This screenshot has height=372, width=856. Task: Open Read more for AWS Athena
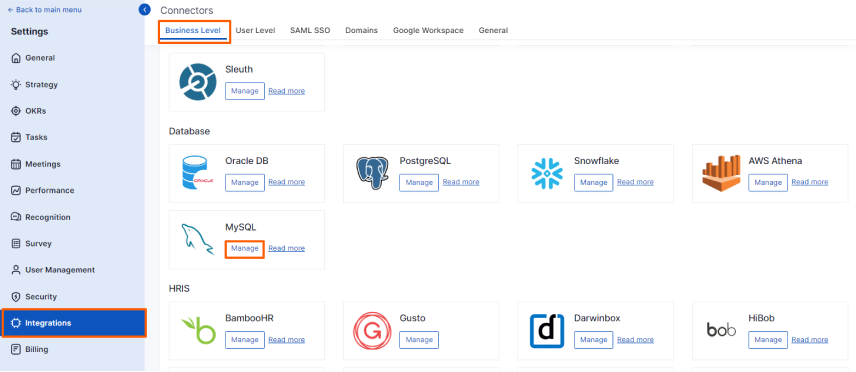pos(810,182)
